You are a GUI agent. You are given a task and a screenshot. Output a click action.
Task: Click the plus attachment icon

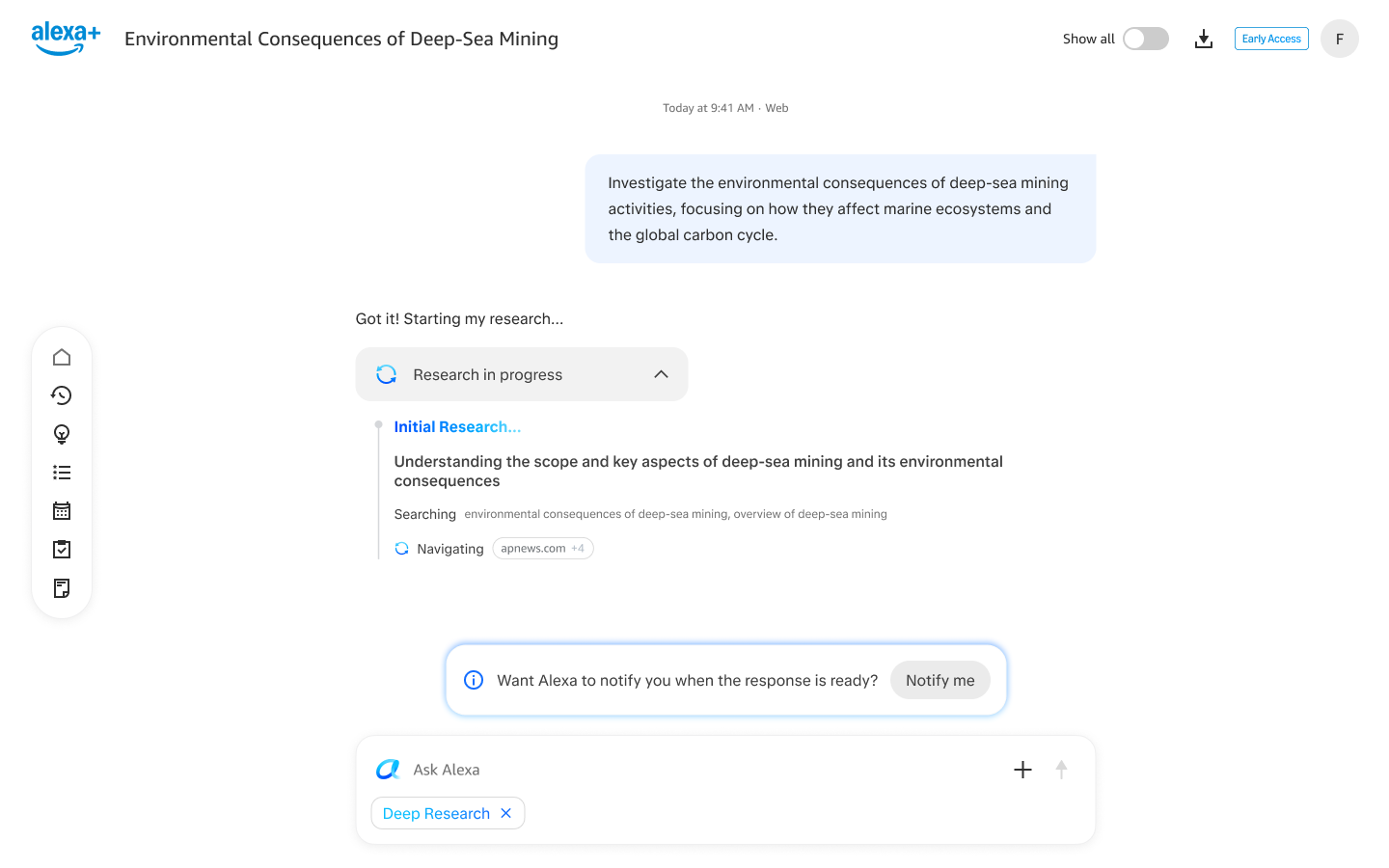point(1023,770)
